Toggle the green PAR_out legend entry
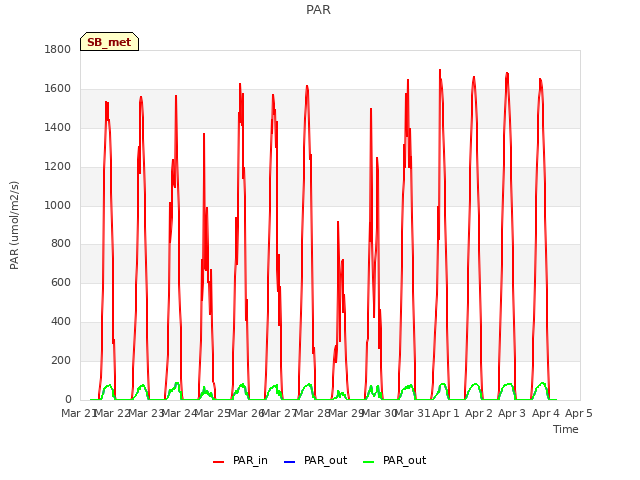Viewport: 640px width, 480px height. [394, 460]
